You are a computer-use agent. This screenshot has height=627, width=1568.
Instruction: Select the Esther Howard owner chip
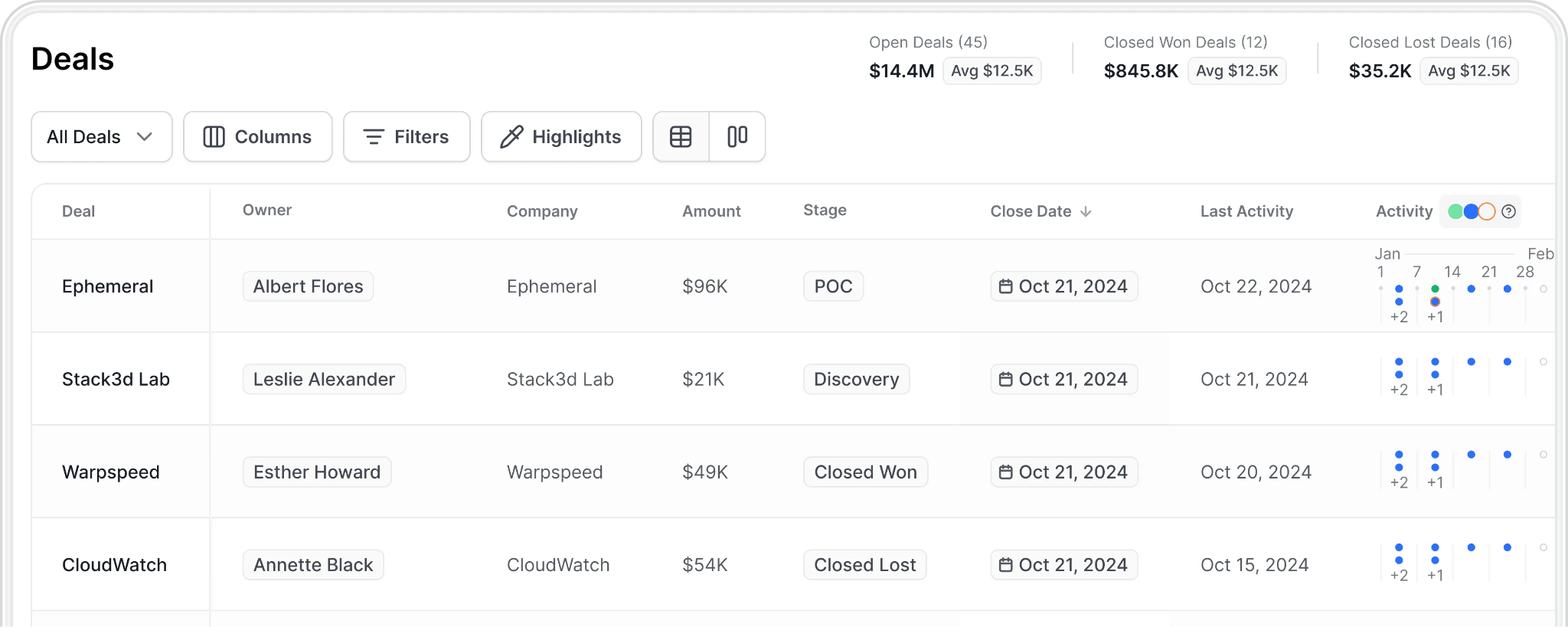coord(317,472)
